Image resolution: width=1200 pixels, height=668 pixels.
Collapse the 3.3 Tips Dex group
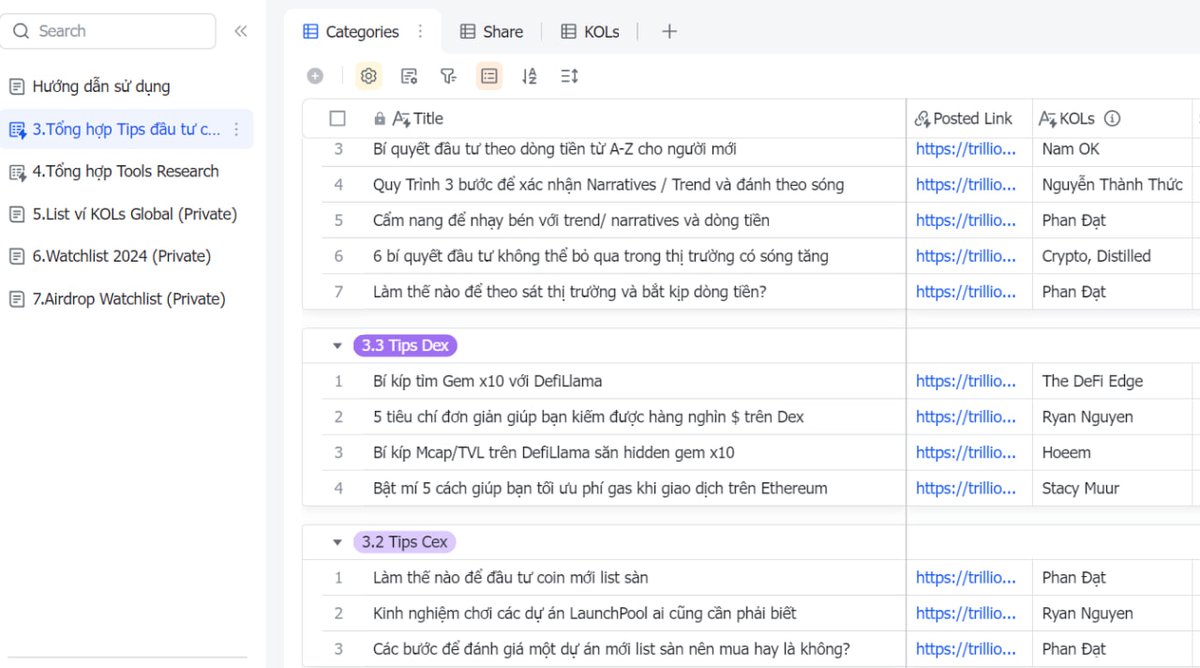[338, 344]
